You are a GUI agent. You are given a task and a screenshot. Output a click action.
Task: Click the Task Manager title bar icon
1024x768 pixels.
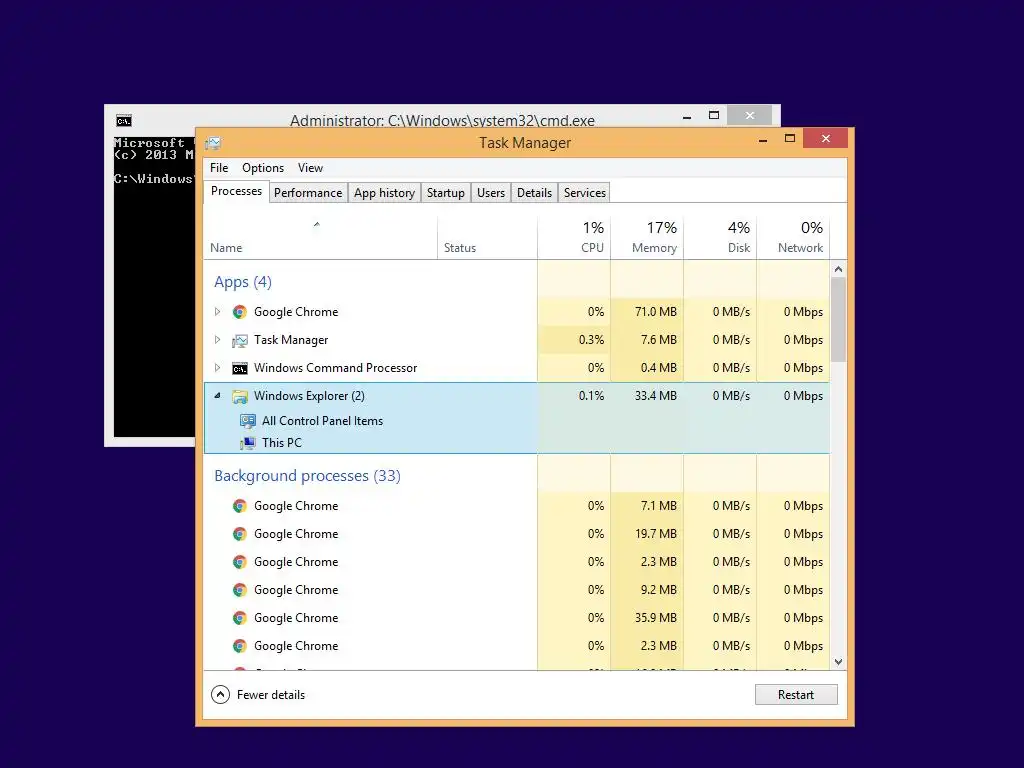tap(213, 143)
